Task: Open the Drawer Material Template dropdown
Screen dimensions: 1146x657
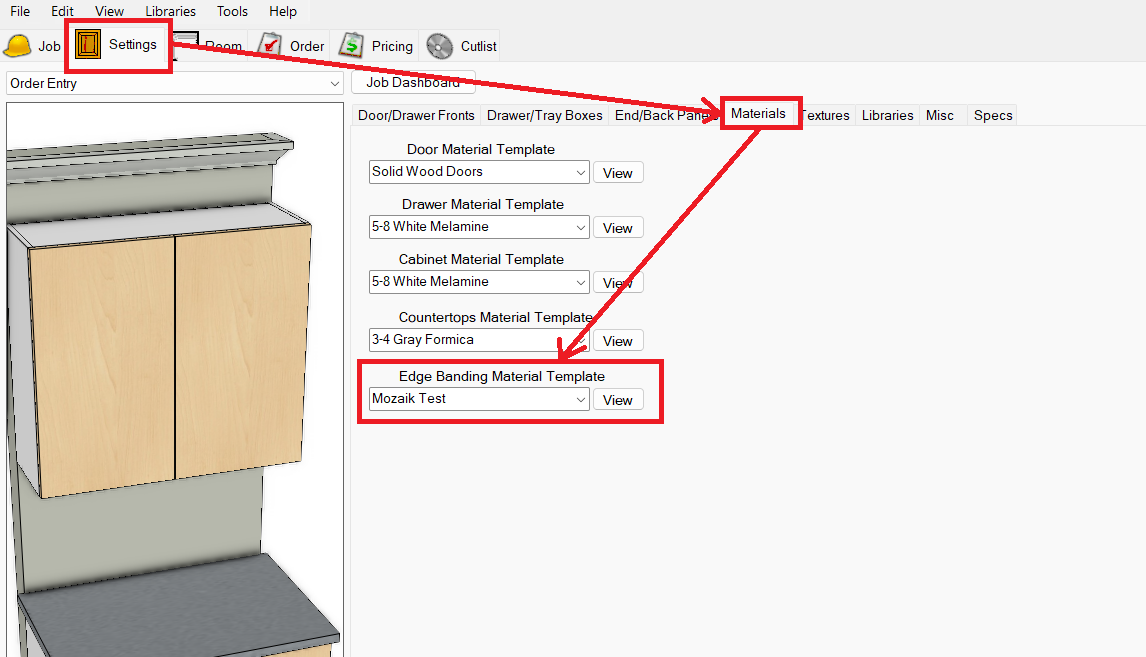Action: point(580,227)
